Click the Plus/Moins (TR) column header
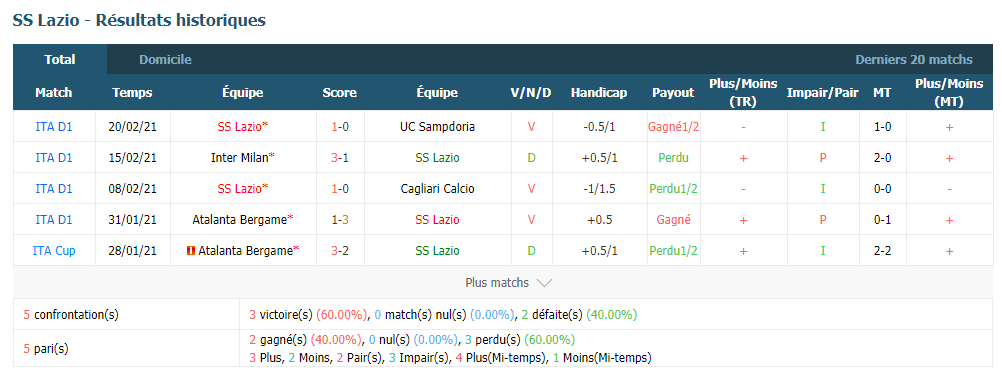The height and width of the screenshot is (376, 1002). (743, 93)
